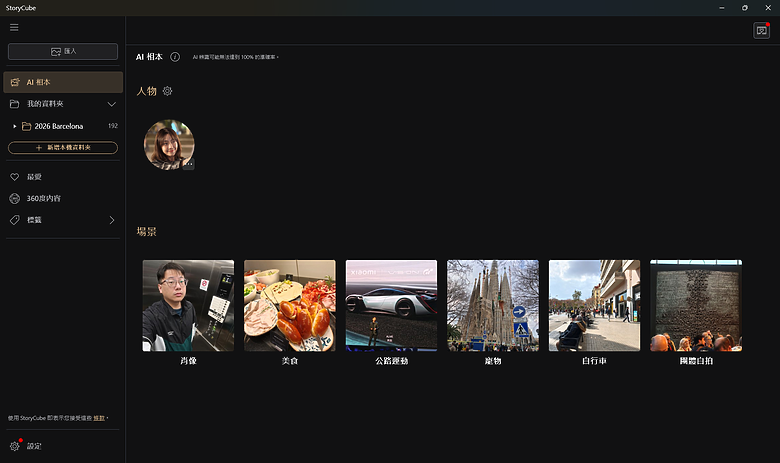Open the woman's face thumbnail in 人物

(169, 144)
